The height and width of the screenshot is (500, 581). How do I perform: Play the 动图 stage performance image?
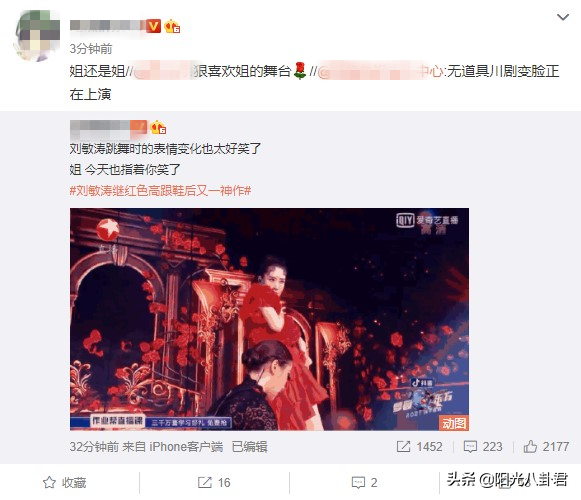[x=269, y=319]
